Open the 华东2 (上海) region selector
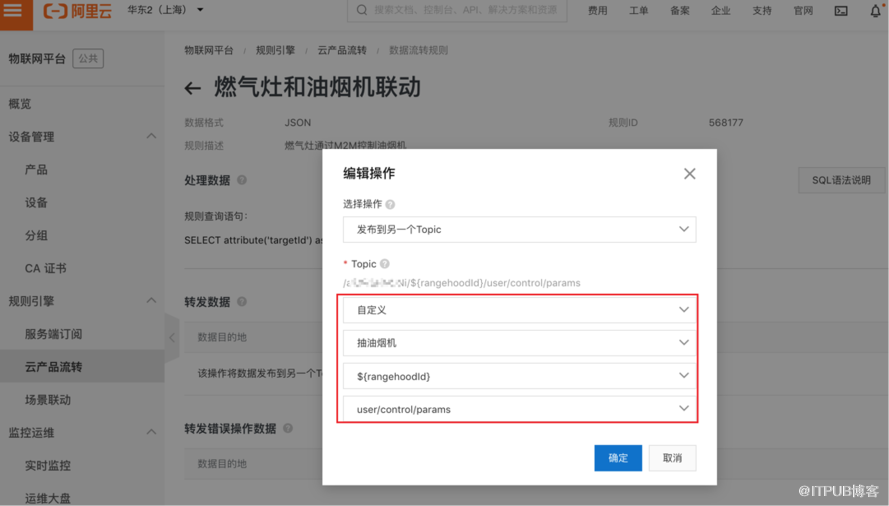The image size is (889, 506). pyautogui.click(x=165, y=11)
